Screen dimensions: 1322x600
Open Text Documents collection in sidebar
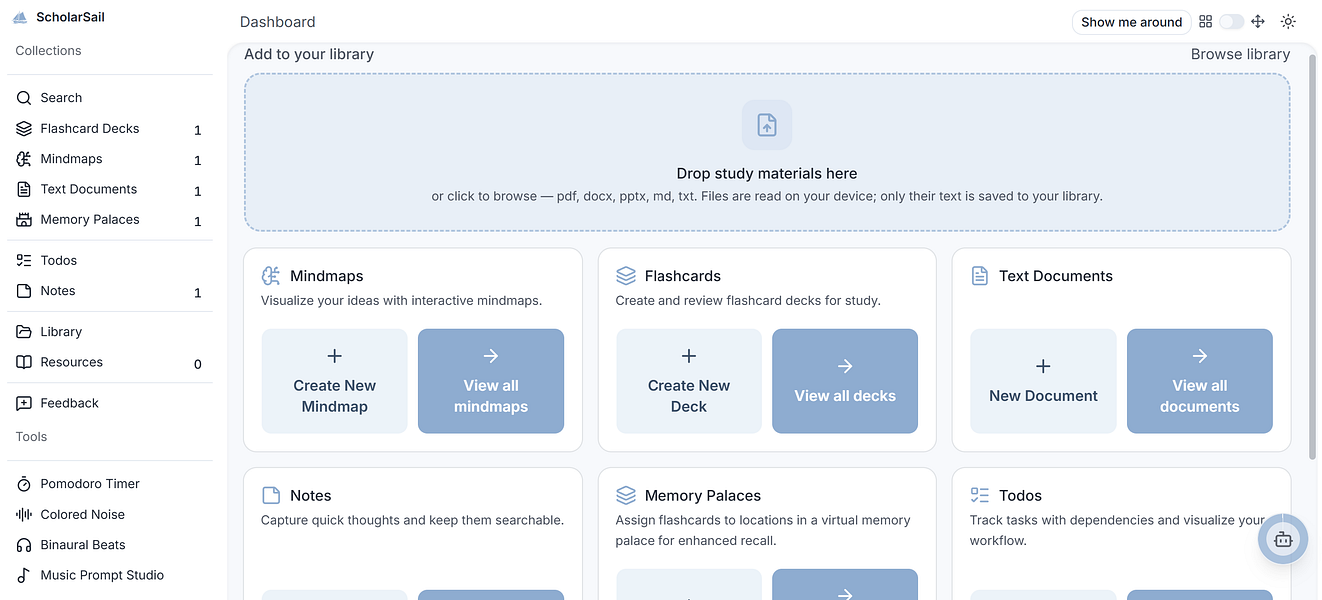pos(110,189)
